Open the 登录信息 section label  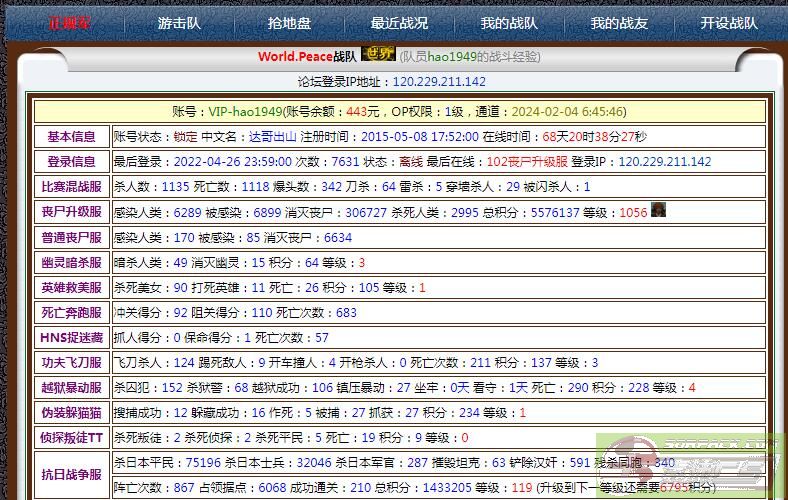pos(71,162)
